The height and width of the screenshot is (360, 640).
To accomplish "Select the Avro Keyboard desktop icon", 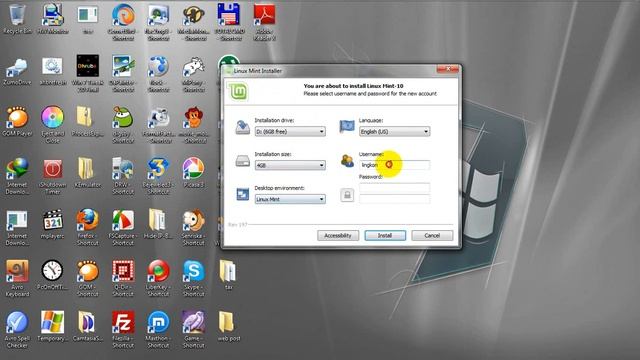I will [17, 278].
